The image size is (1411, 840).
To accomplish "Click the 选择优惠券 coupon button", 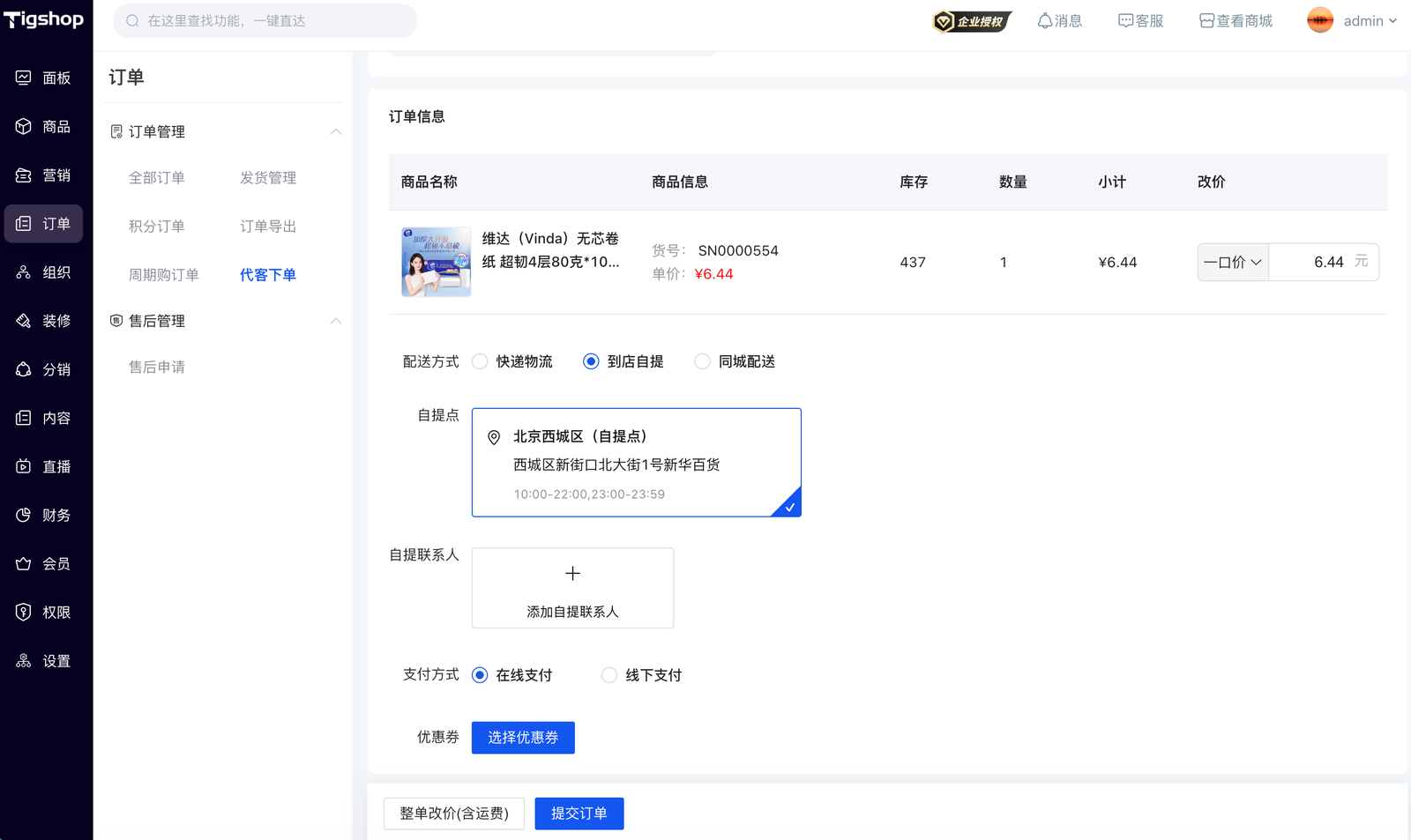I will [523, 738].
